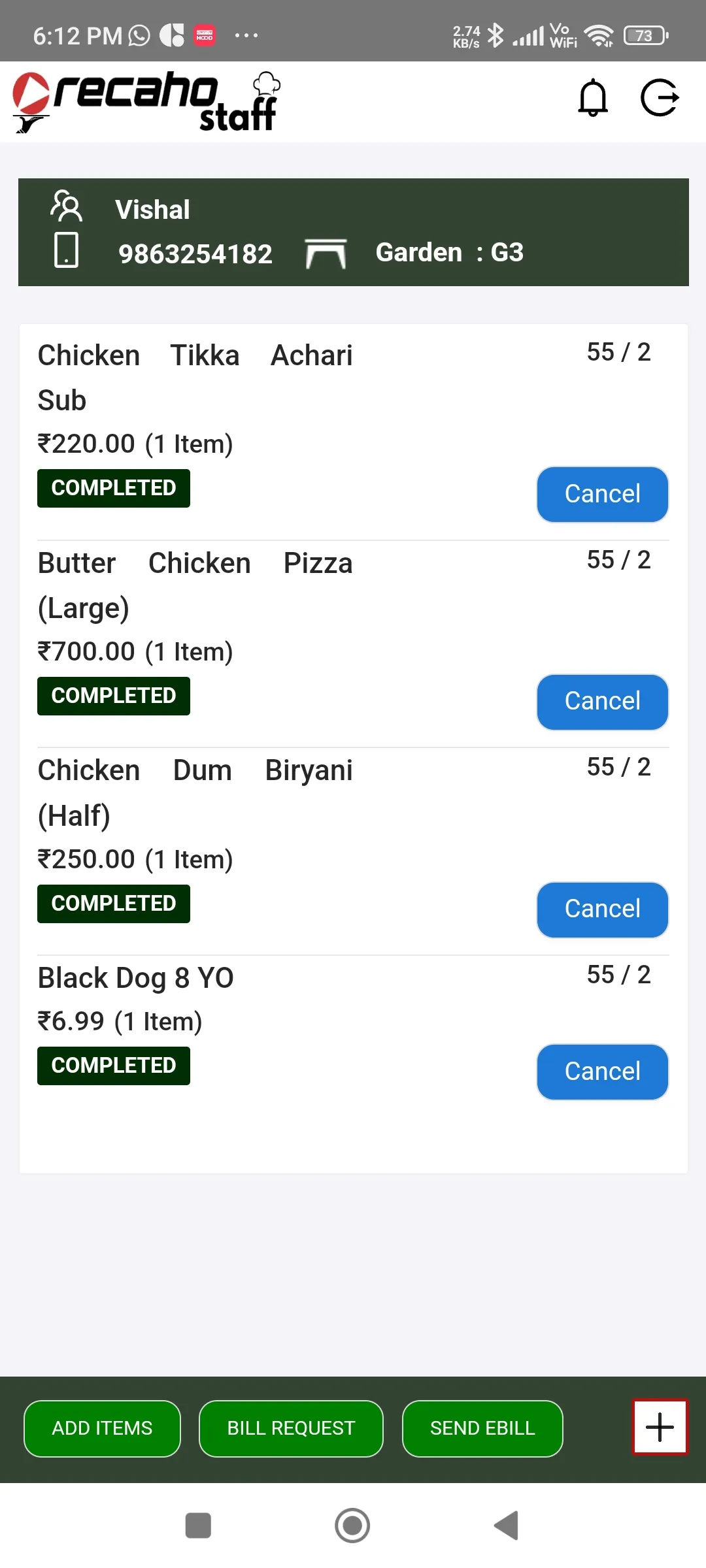706x1568 pixels.
Task: Tap the SEND EBILL button
Action: click(482, 1428)
